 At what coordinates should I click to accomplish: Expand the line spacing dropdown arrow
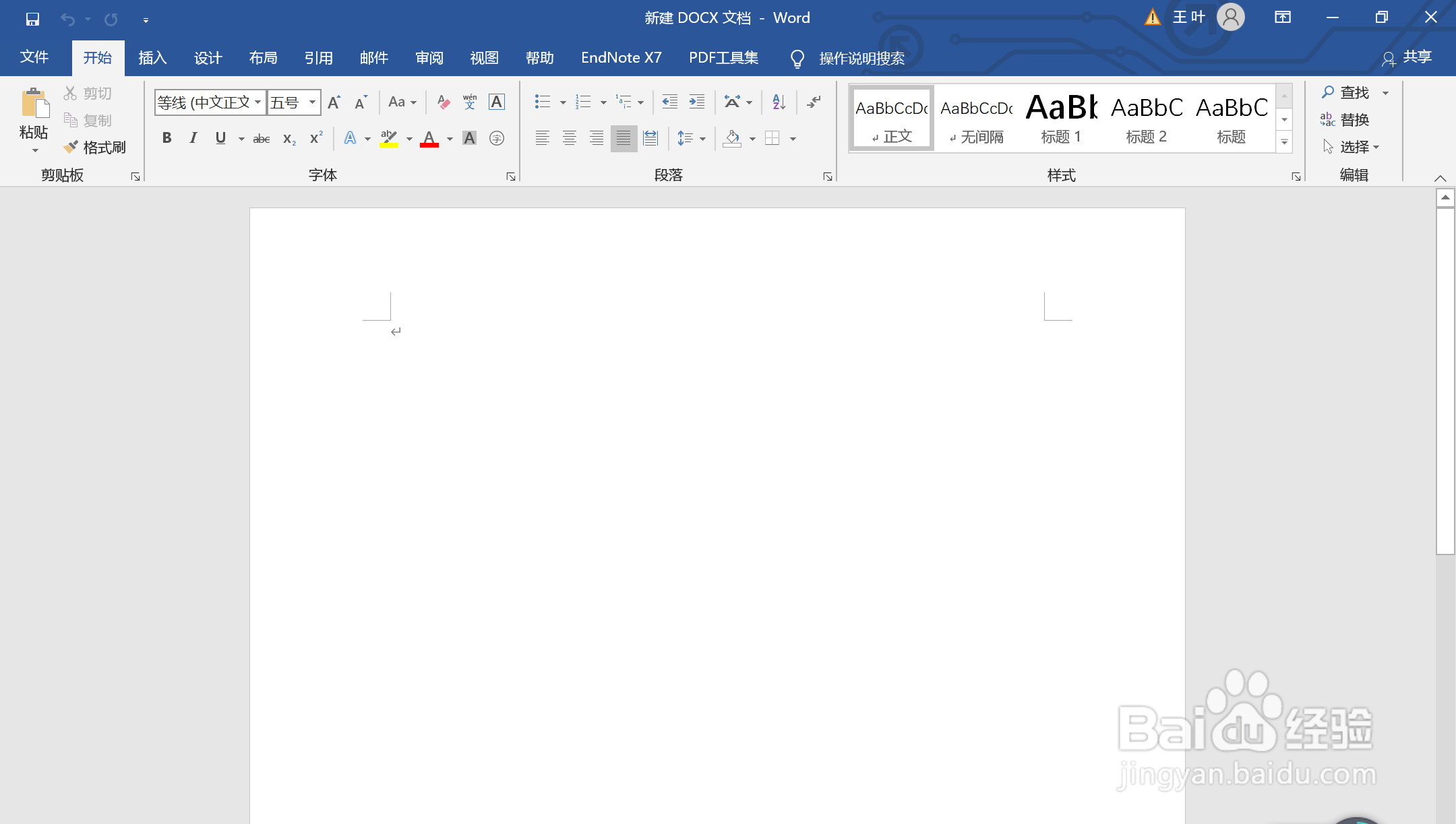(x=702, y=139)
